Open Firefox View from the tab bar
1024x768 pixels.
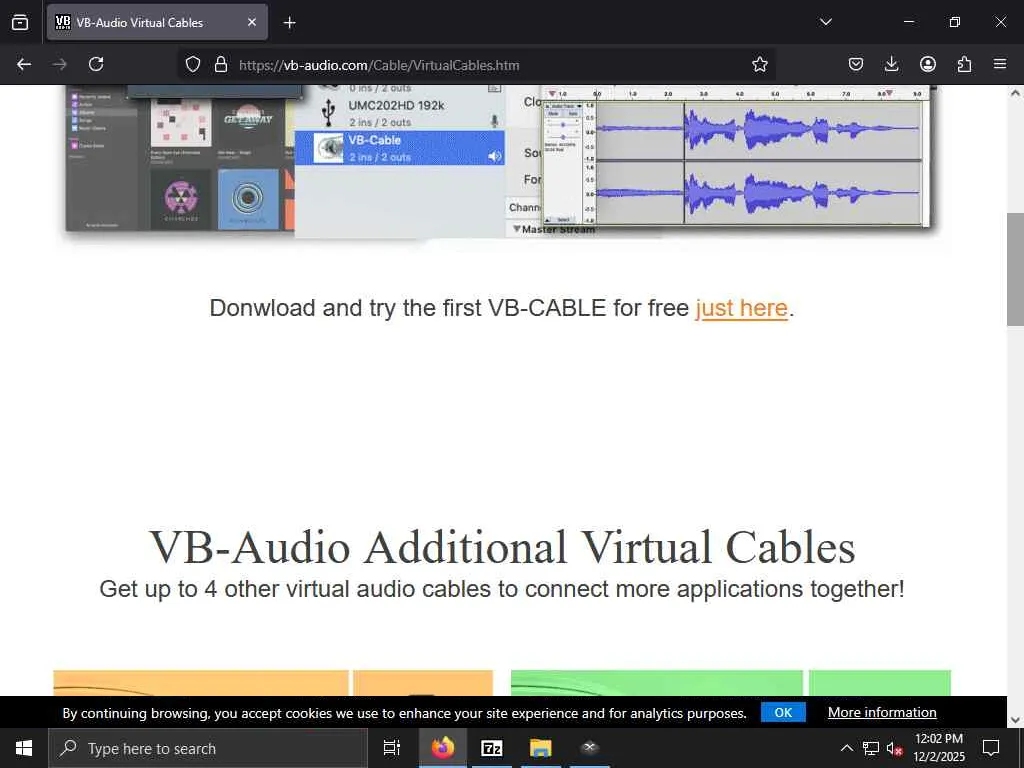[x=20, y=22]
